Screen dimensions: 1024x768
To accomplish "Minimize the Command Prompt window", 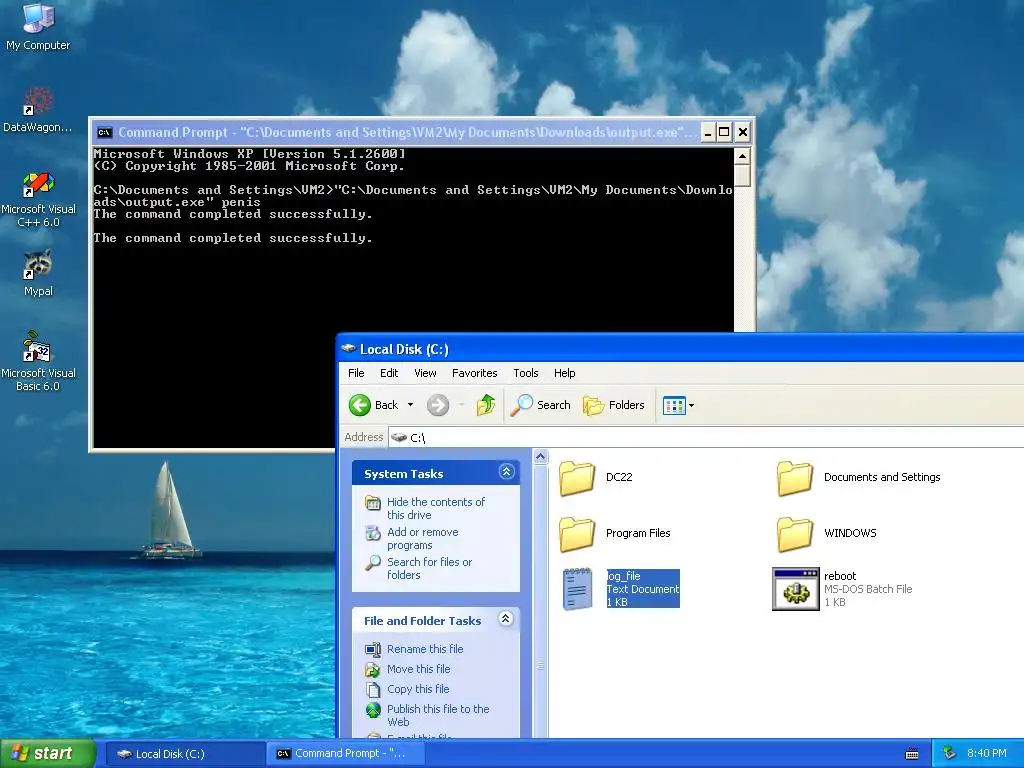I will [708, 133].
